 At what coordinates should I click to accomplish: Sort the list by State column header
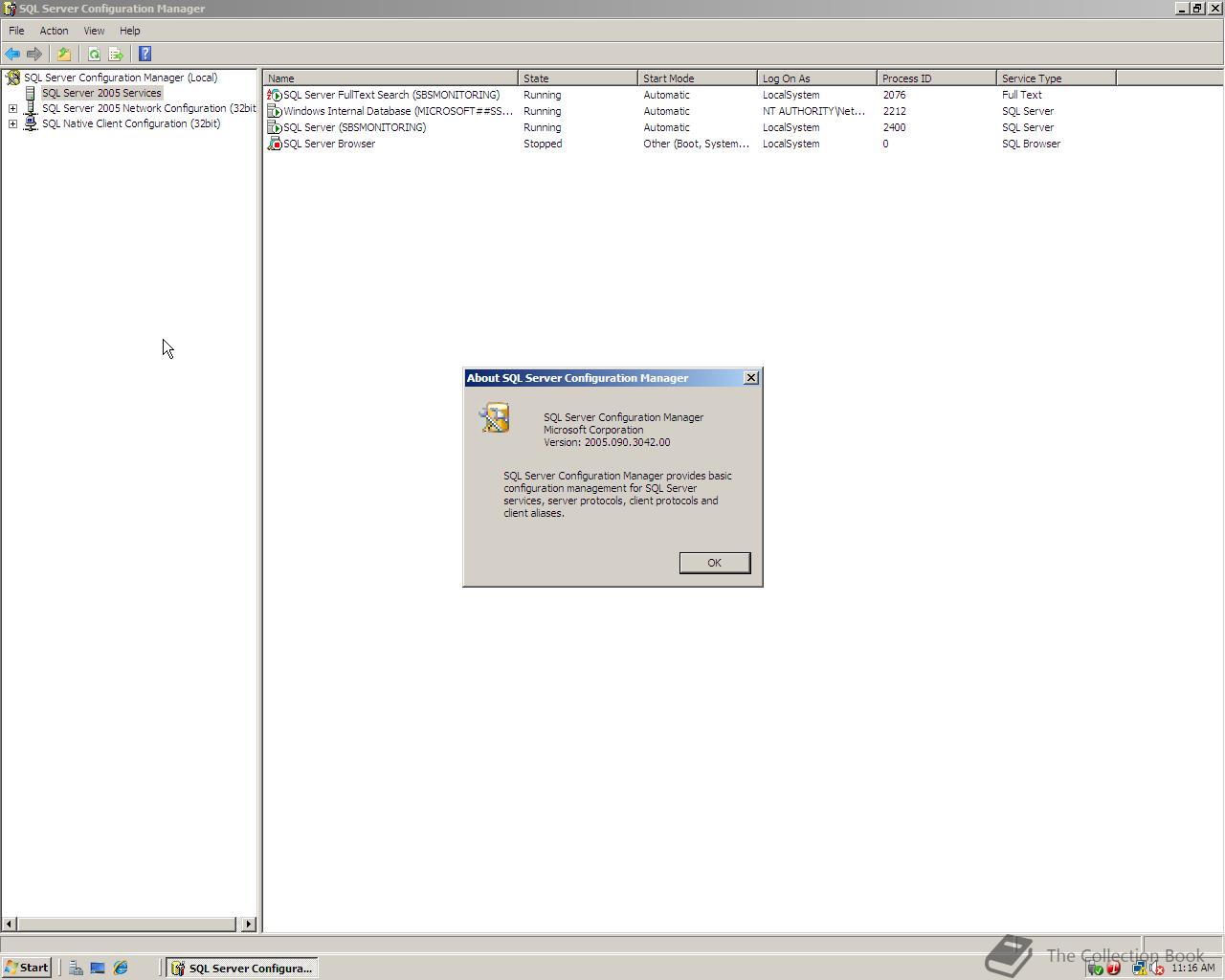[x=578, y=78]
